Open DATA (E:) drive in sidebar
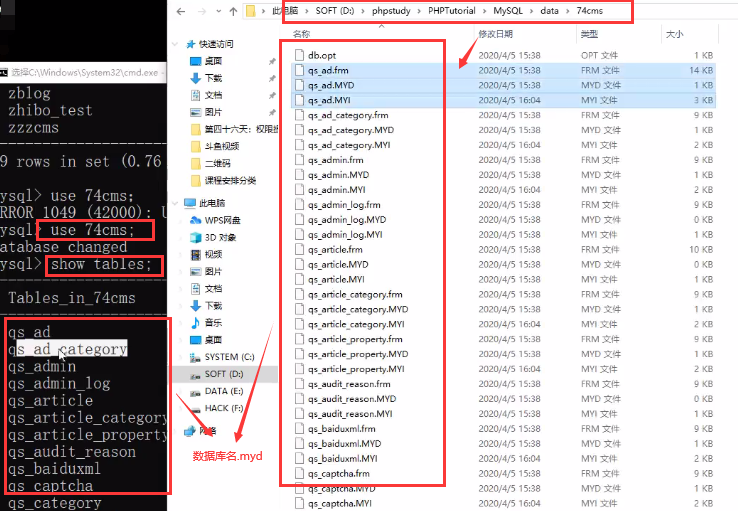738x511 pixels. (x=223, y=391)
